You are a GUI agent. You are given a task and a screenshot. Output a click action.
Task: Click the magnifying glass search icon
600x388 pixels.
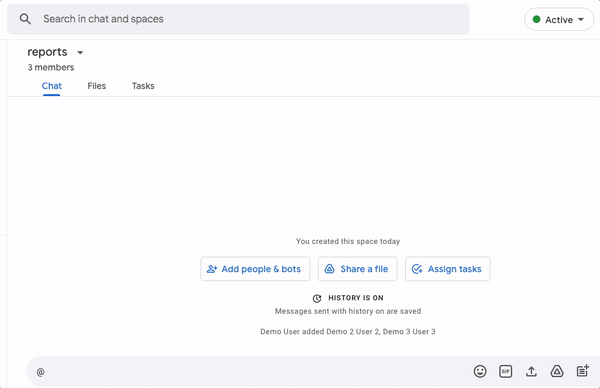coord(25,19)
